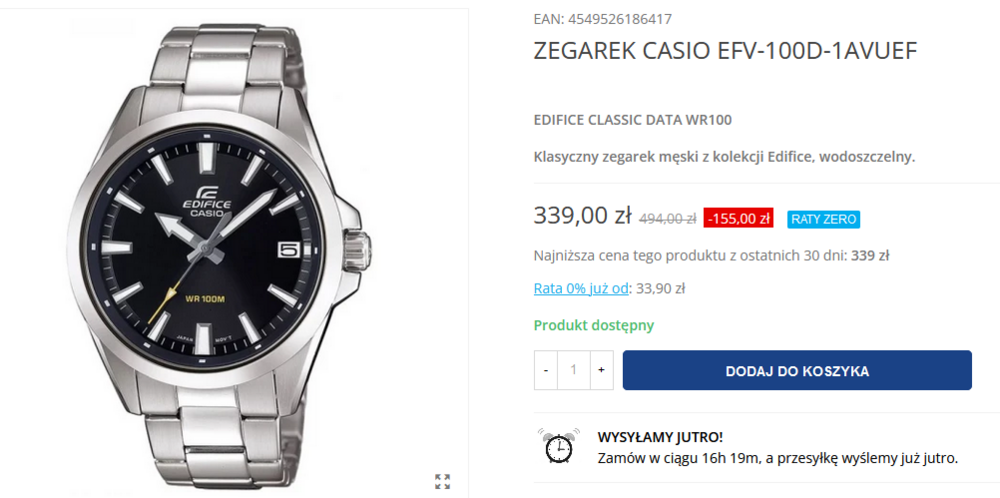Click the crossed-out 494,00 zł price
Viewport: 1000px width, 498px height.
tap(667, 219)
